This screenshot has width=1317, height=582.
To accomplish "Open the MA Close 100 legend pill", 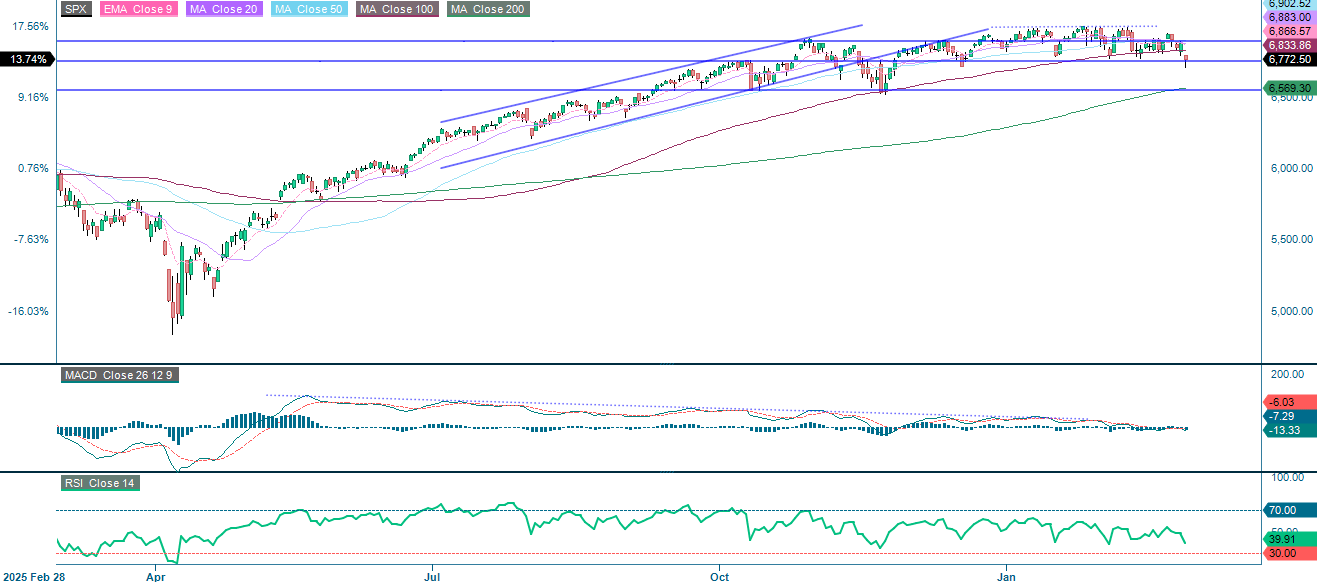I will tap(396, 9).
